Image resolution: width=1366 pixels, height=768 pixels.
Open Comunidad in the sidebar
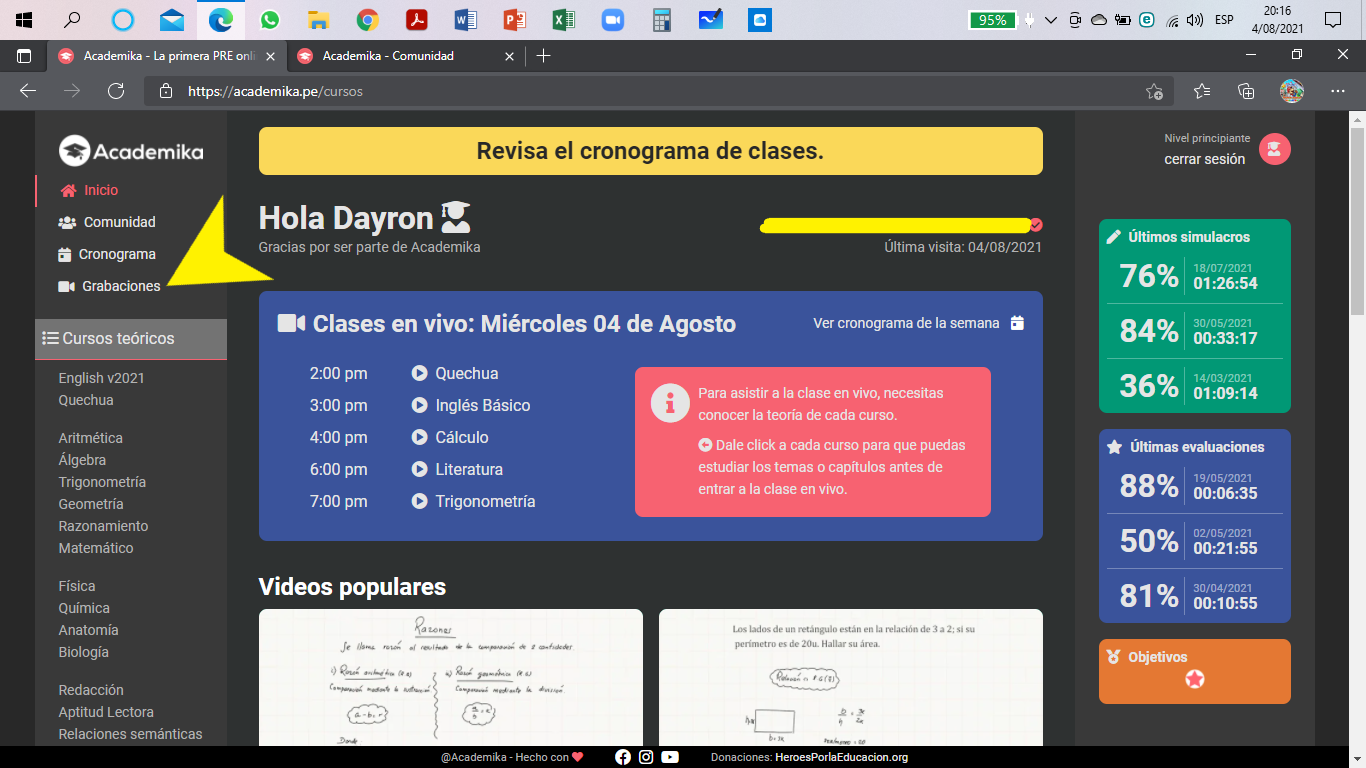[x=107, y=222]
